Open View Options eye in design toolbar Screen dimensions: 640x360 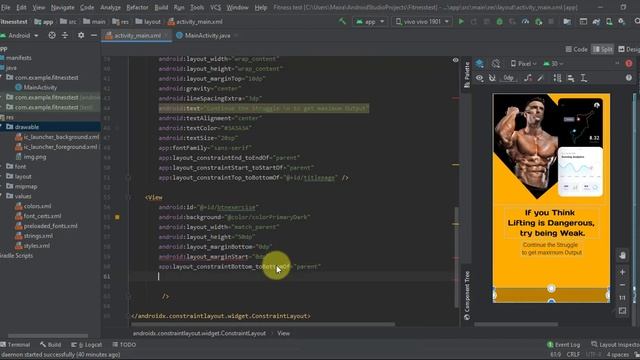[480, 78]
